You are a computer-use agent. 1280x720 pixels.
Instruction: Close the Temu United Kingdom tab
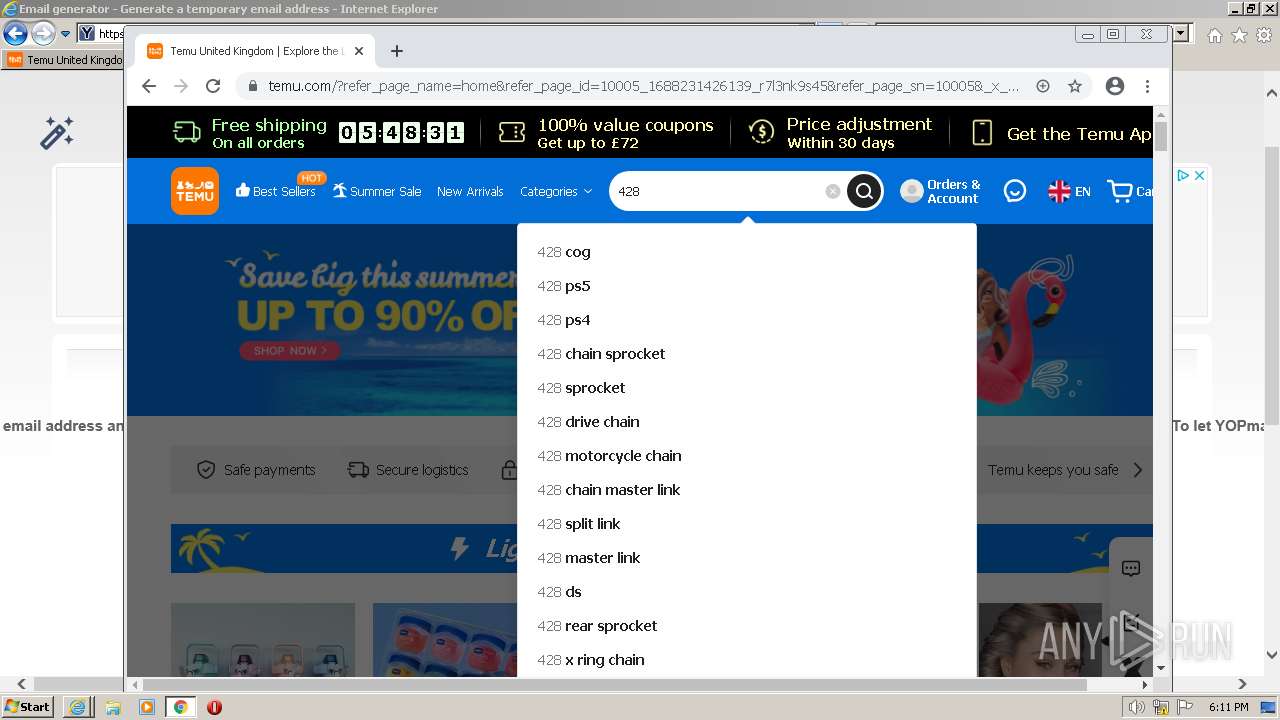(x=359, y=51)
